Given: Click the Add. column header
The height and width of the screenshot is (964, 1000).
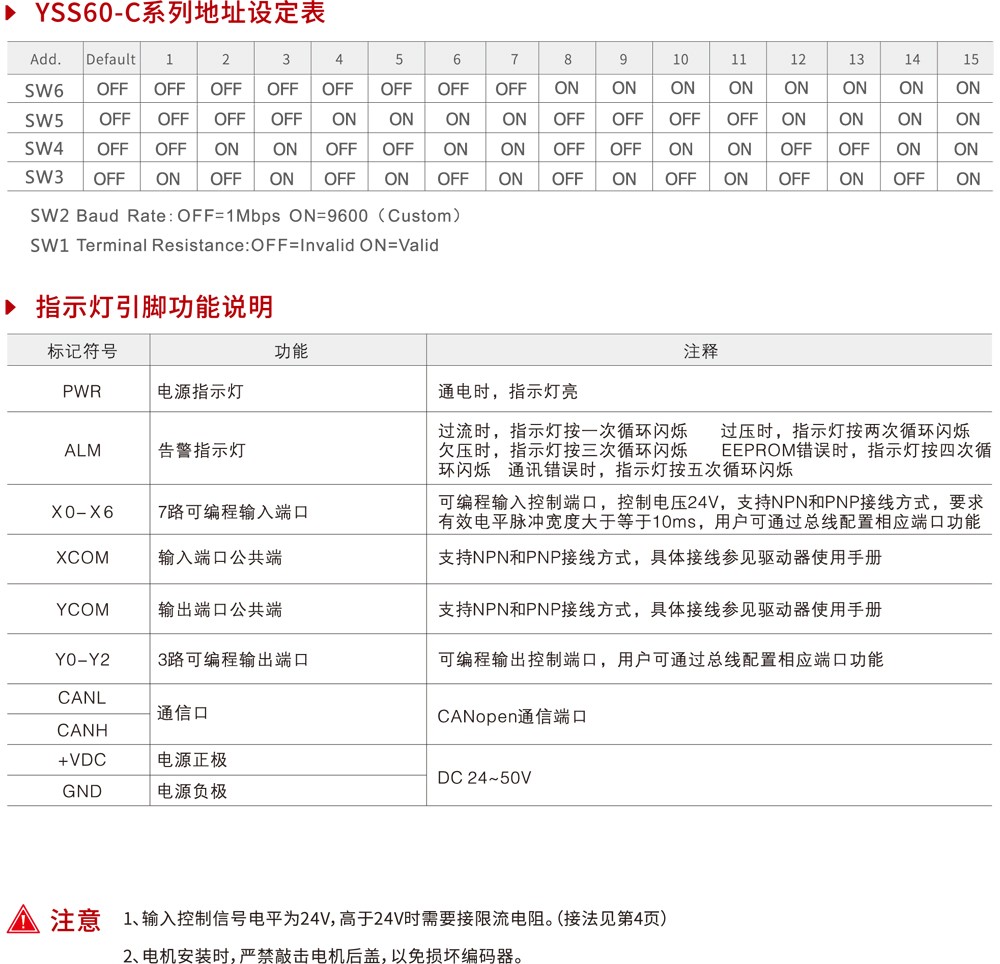Looking at the screenshot, I should [45, 59].
